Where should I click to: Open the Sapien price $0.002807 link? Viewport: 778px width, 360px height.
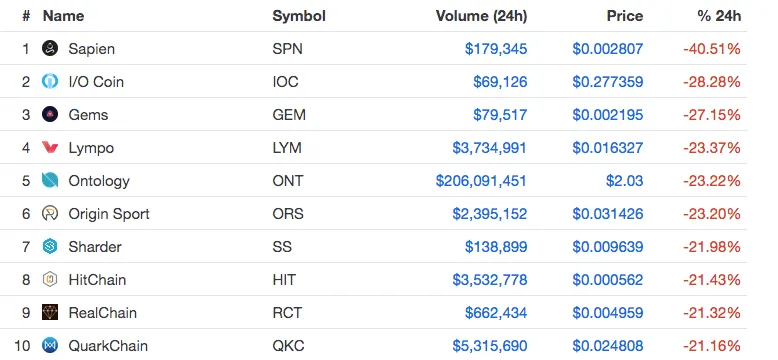[608, 49]
